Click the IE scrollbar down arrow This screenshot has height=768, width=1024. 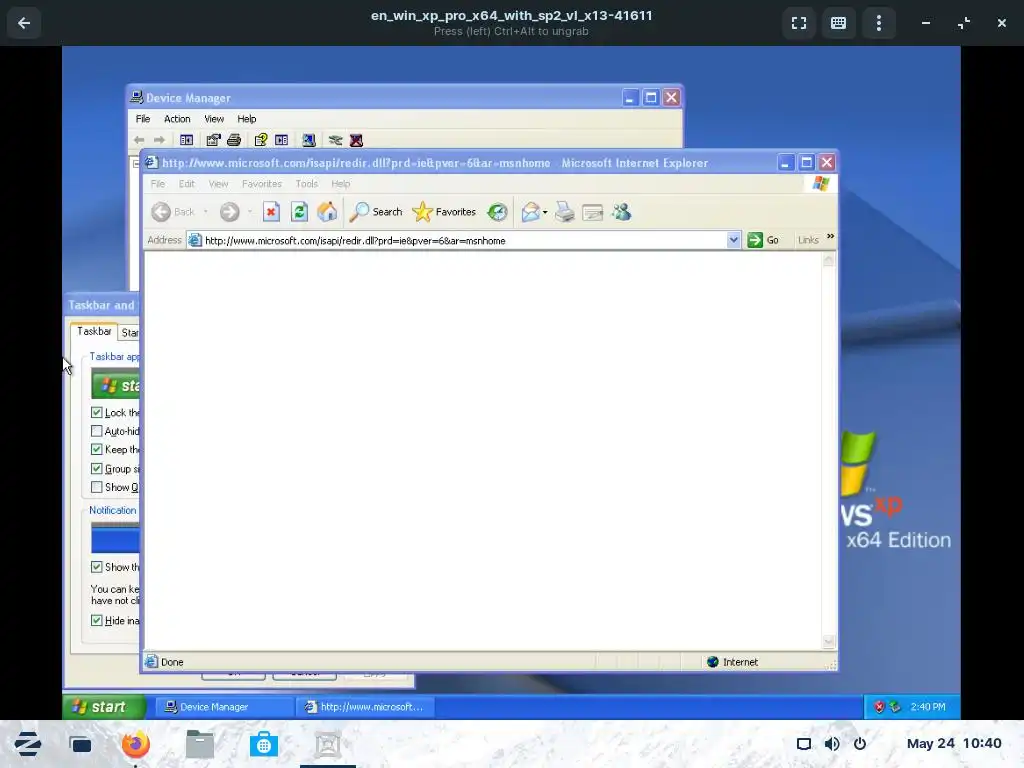(x=828, y=642)
